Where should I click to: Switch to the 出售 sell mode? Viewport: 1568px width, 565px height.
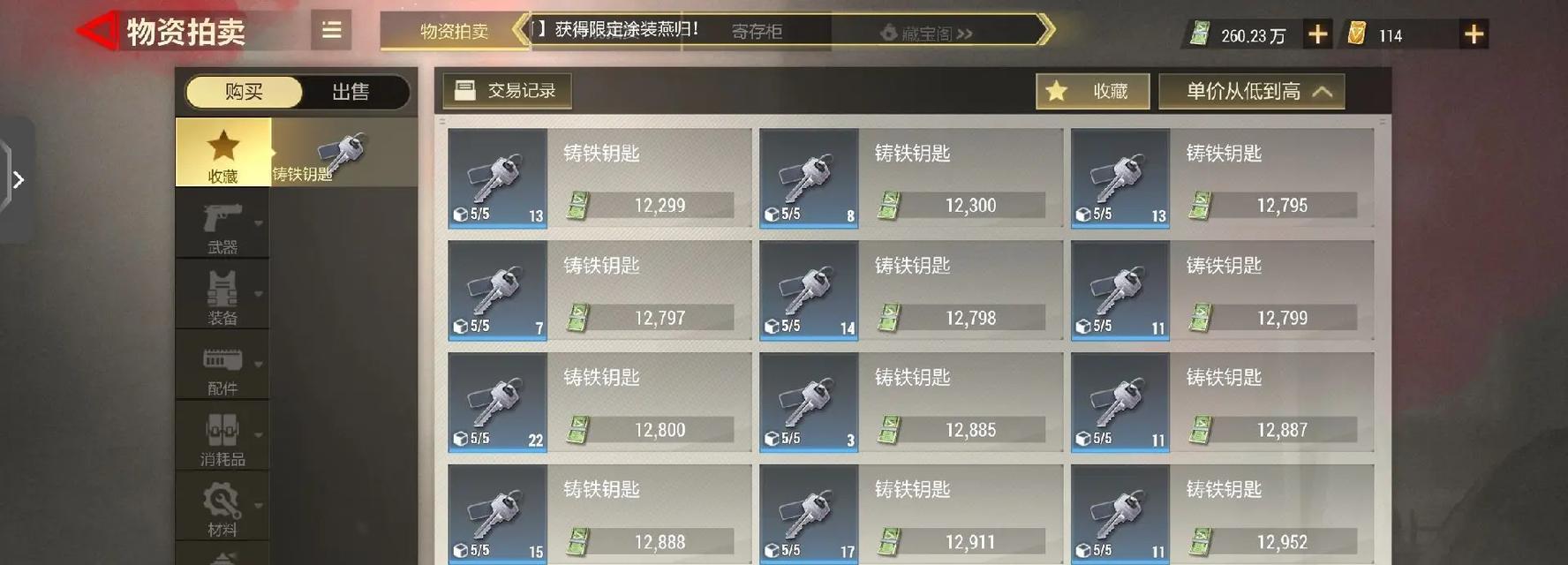tap(351, 92)
